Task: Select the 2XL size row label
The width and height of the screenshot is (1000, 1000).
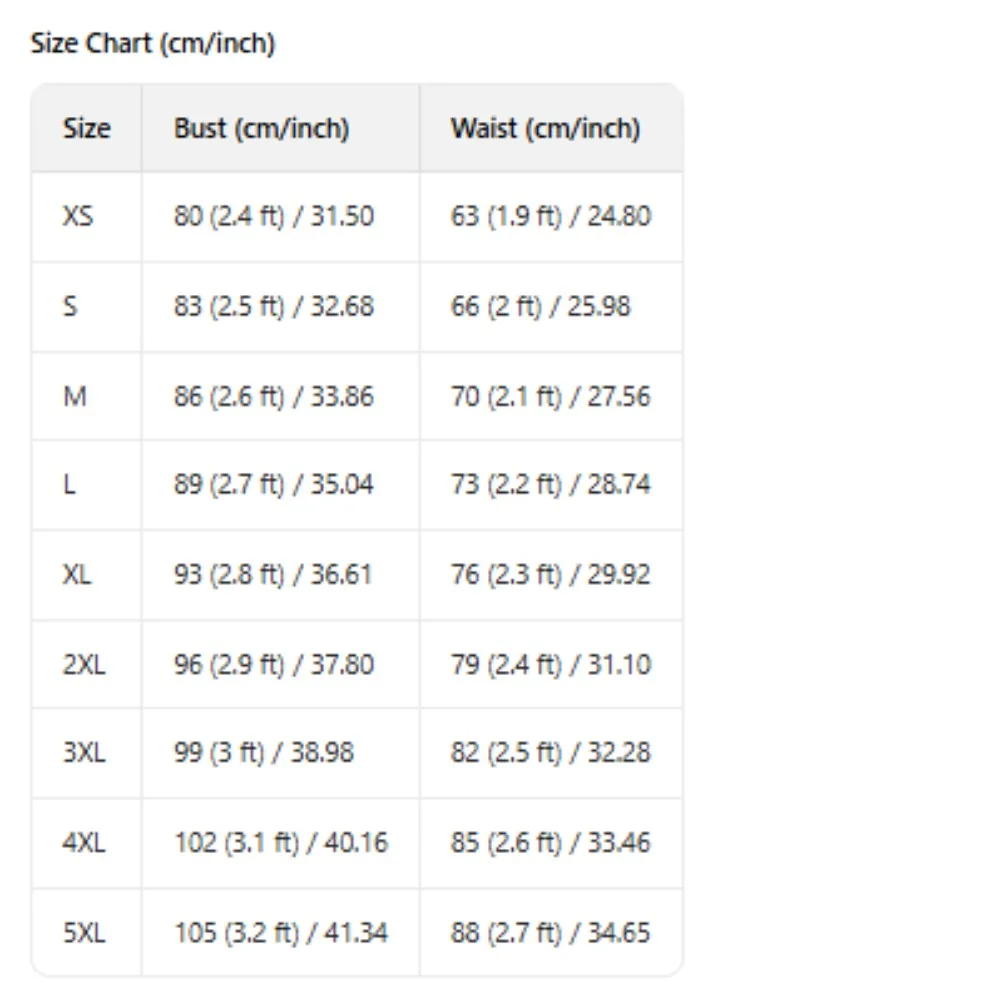Action: pos(84,664)
